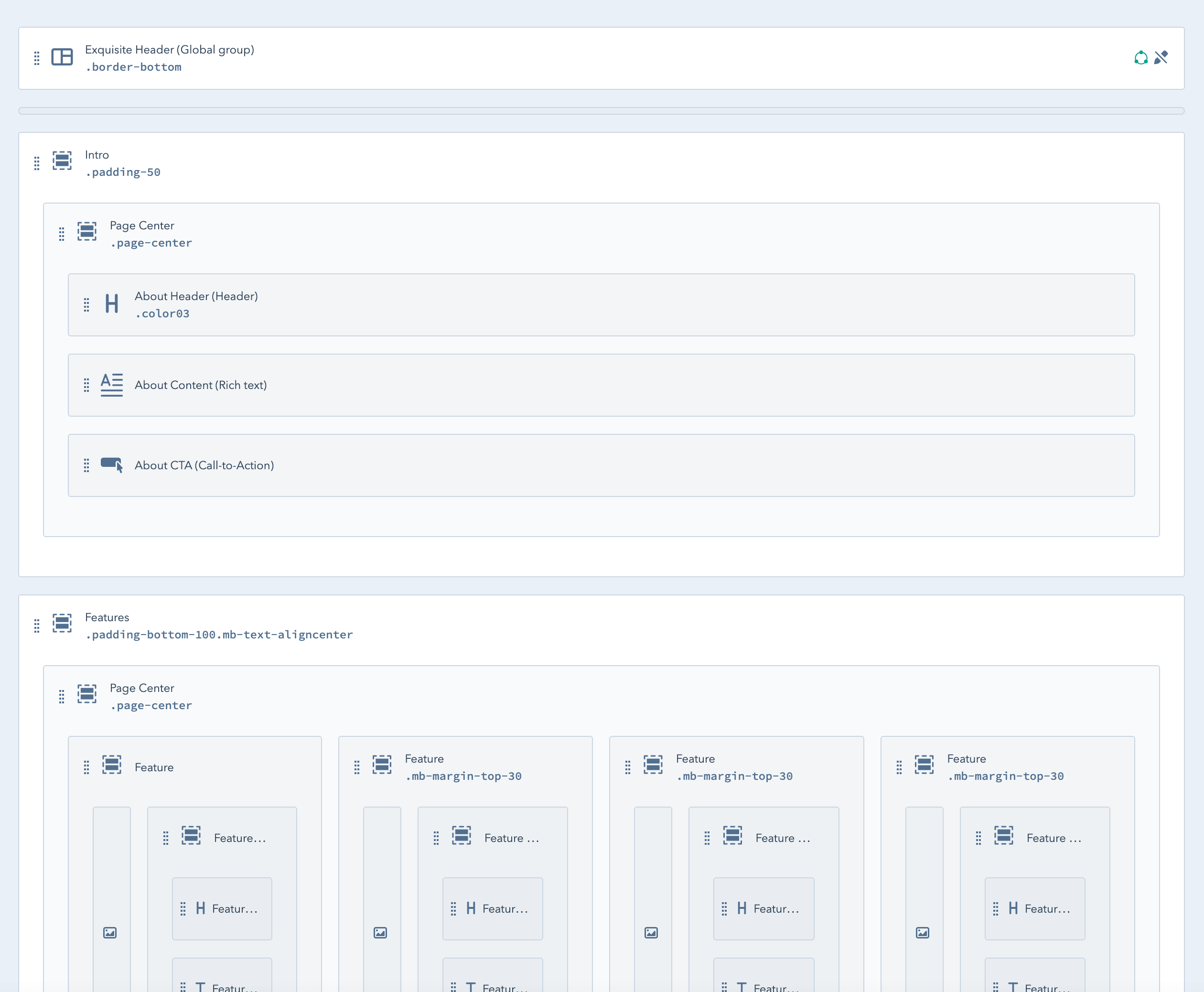The height and width of the screenshot is (992, 1204).
Task: Click the .padding-50 class label on Intro
Action: tap(123, 172)
